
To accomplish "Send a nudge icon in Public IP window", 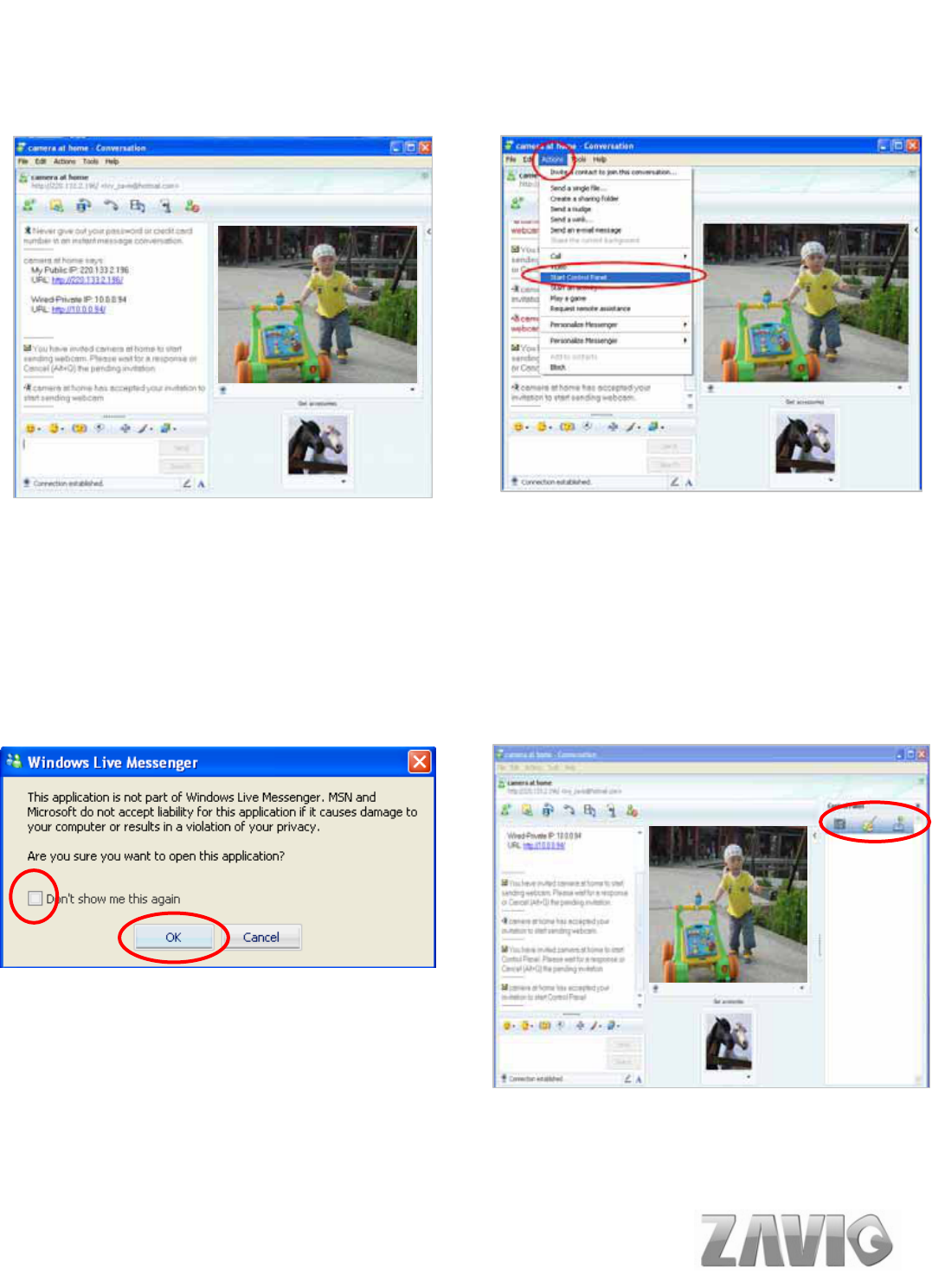I will click(79, 428).
